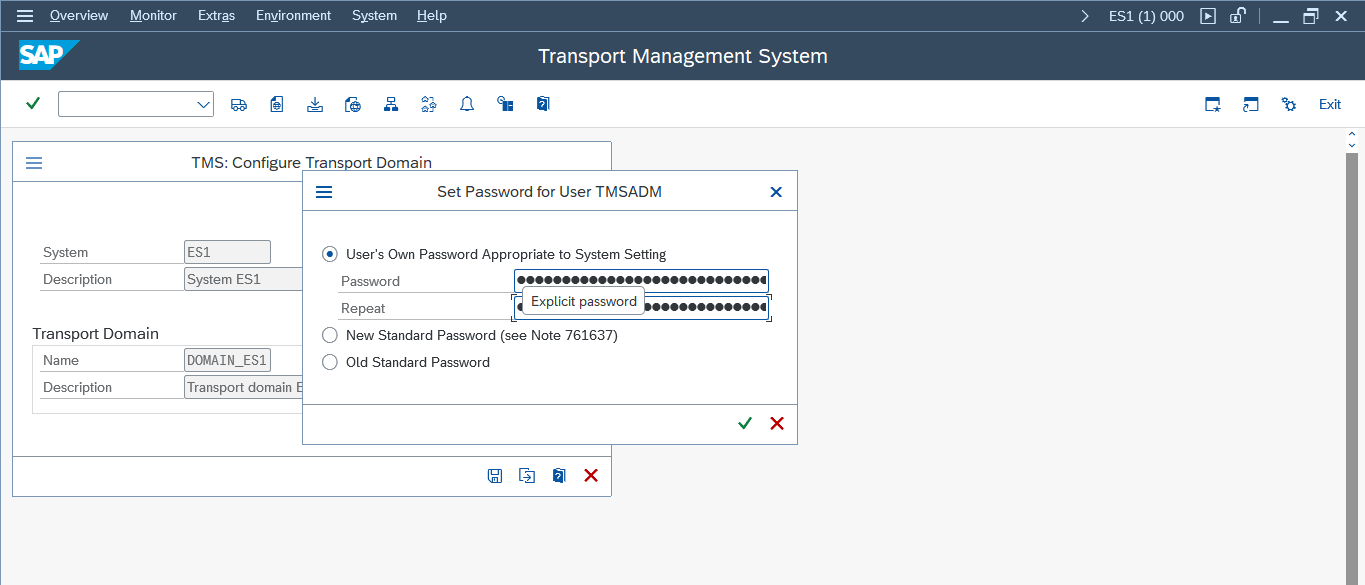
Task: Close the Set Password for User TMSADM dialog
Action: 776,192
